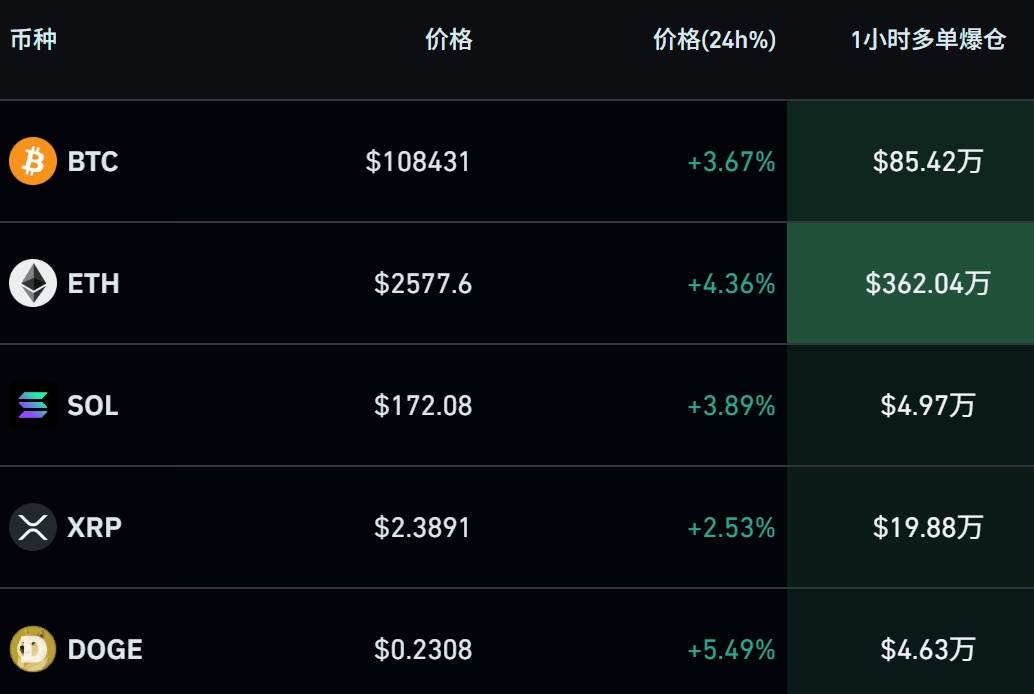
Task: Click DOGE 24h change +5.49%
Action: pyautogui.click(x=731, y=650)
